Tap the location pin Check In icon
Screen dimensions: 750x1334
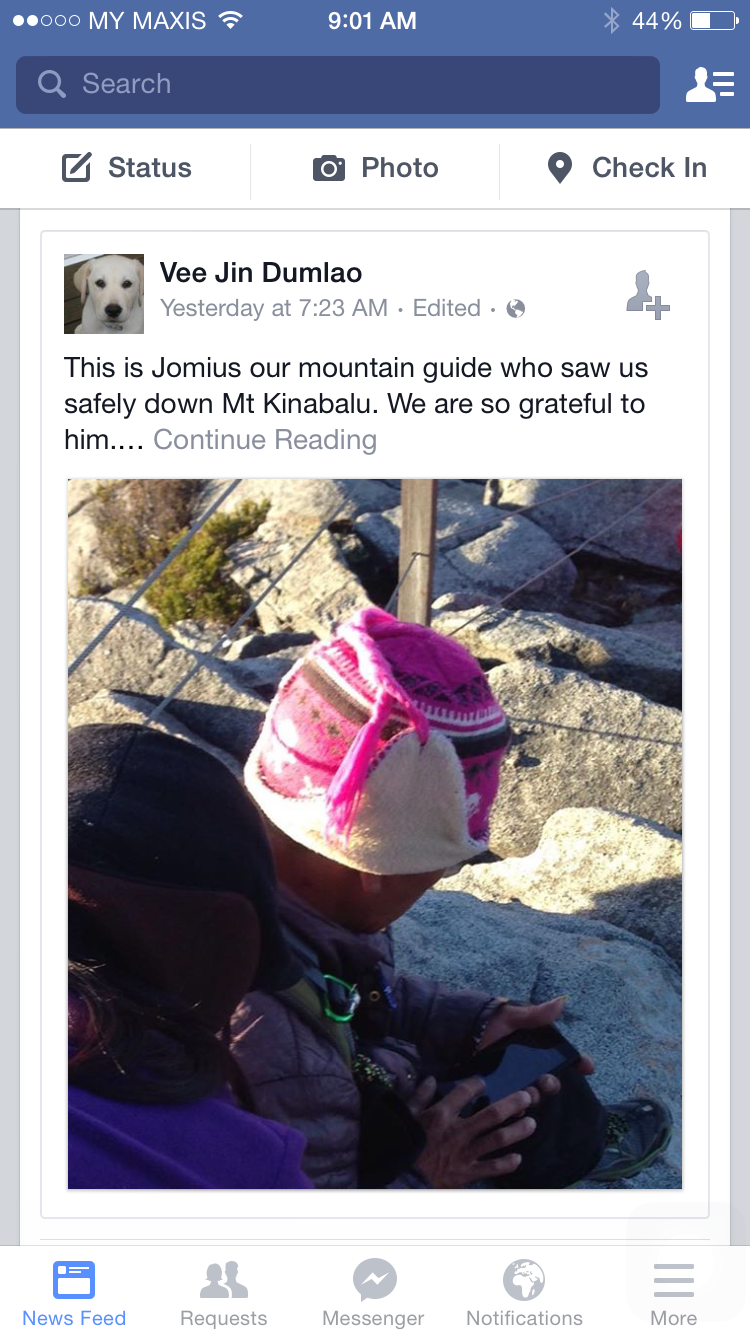point(560,168)
